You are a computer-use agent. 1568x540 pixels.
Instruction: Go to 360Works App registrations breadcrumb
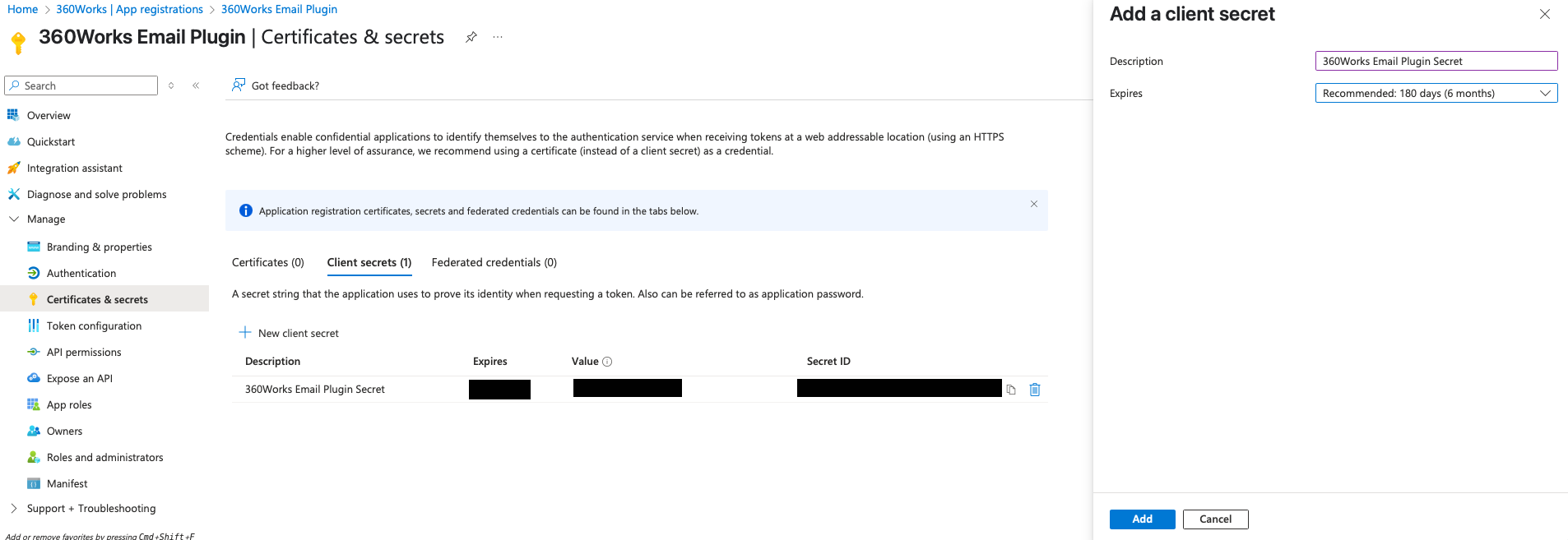click(x=130, y=9)
